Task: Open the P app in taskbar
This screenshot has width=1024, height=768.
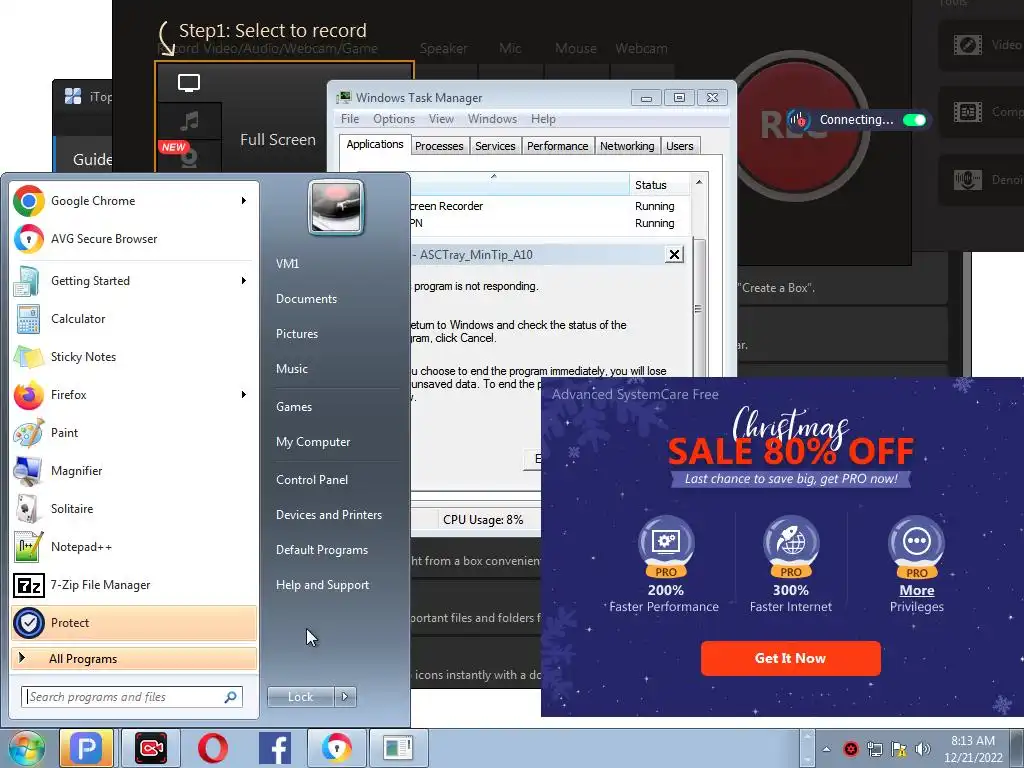Action: pyautogui.click(x=86, y=748)
